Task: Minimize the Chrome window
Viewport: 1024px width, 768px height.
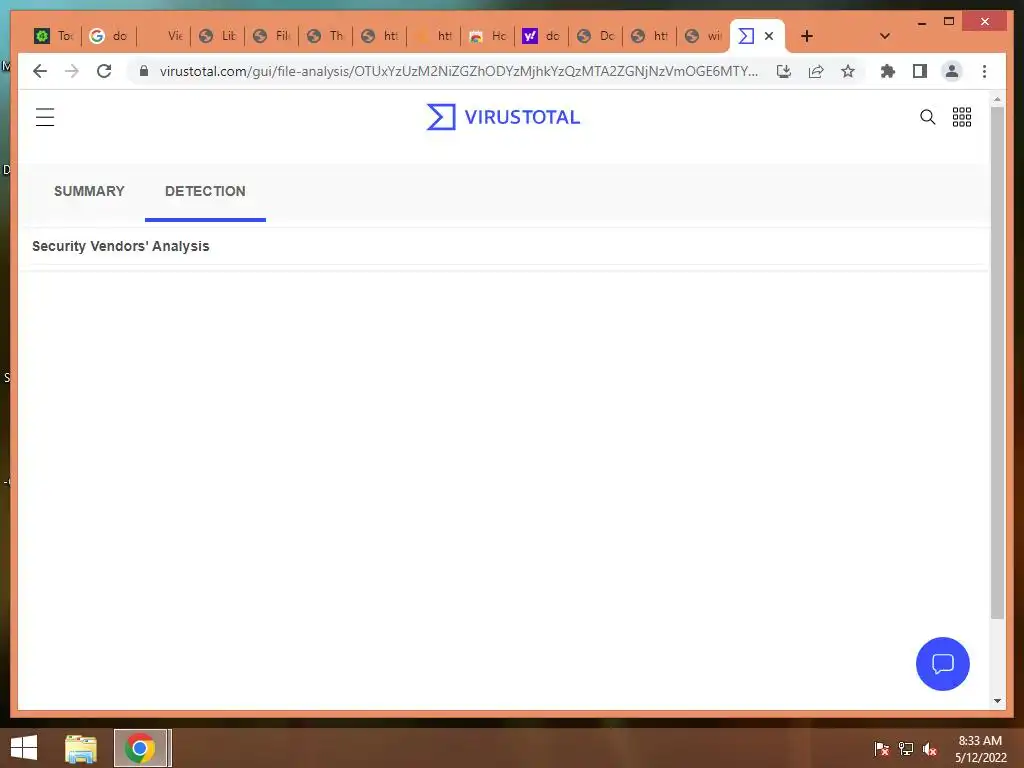Action: pyautogui.click(x=921, y=22)
